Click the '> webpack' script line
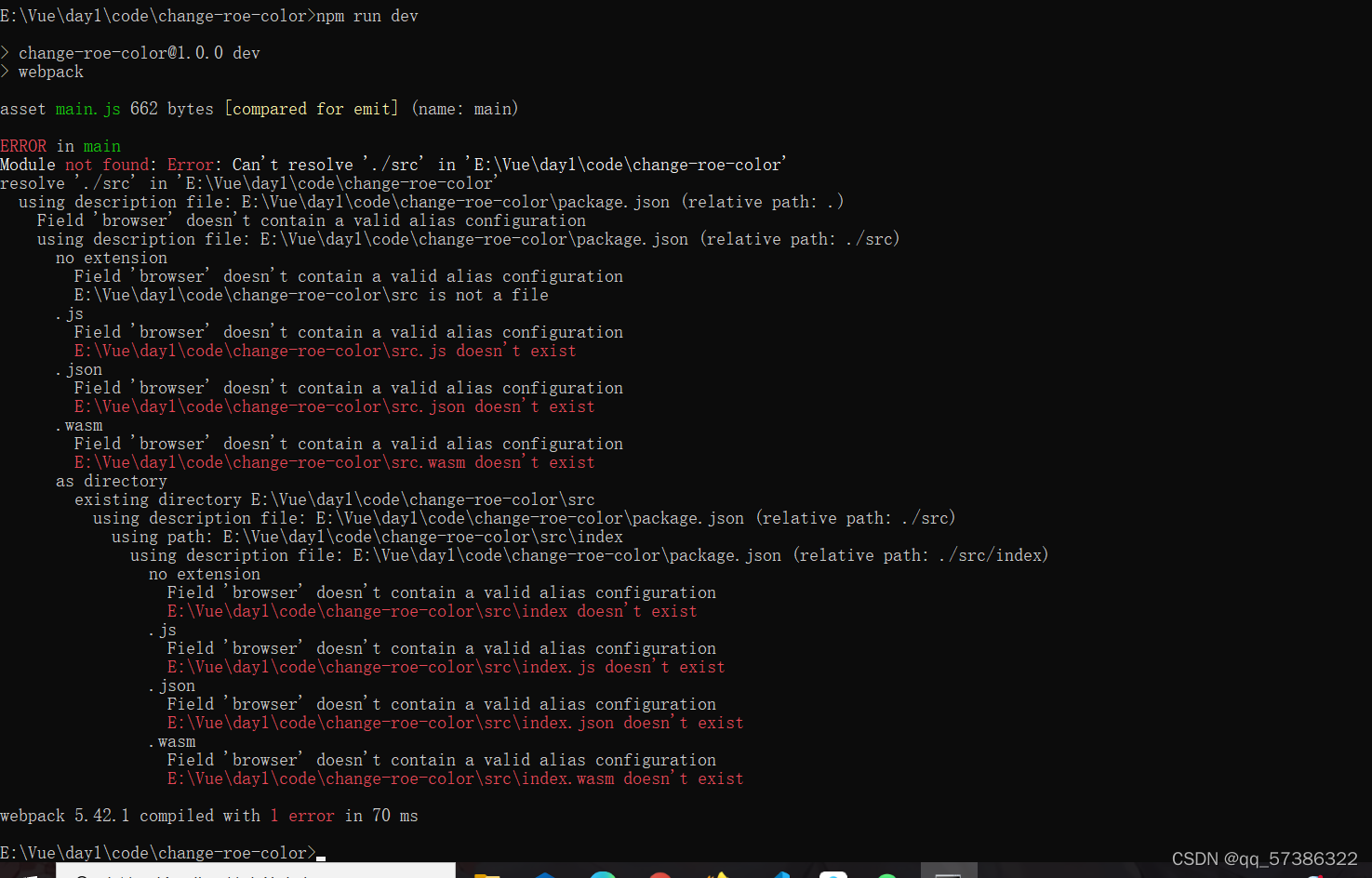Viewport: 1372px width, 878px height. tap(42, 72)
